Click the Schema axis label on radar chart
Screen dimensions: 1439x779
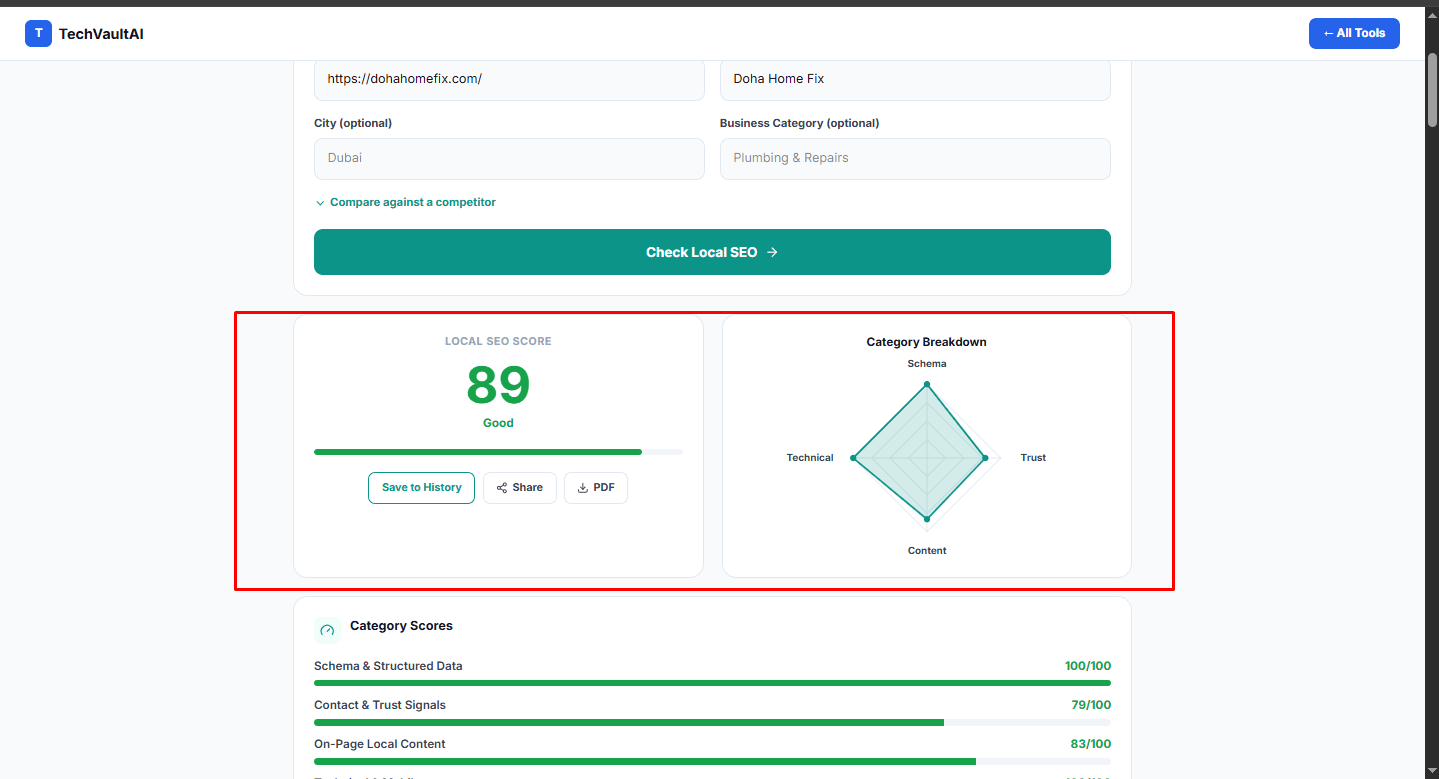pyautogui.click(x=927, y=364)
